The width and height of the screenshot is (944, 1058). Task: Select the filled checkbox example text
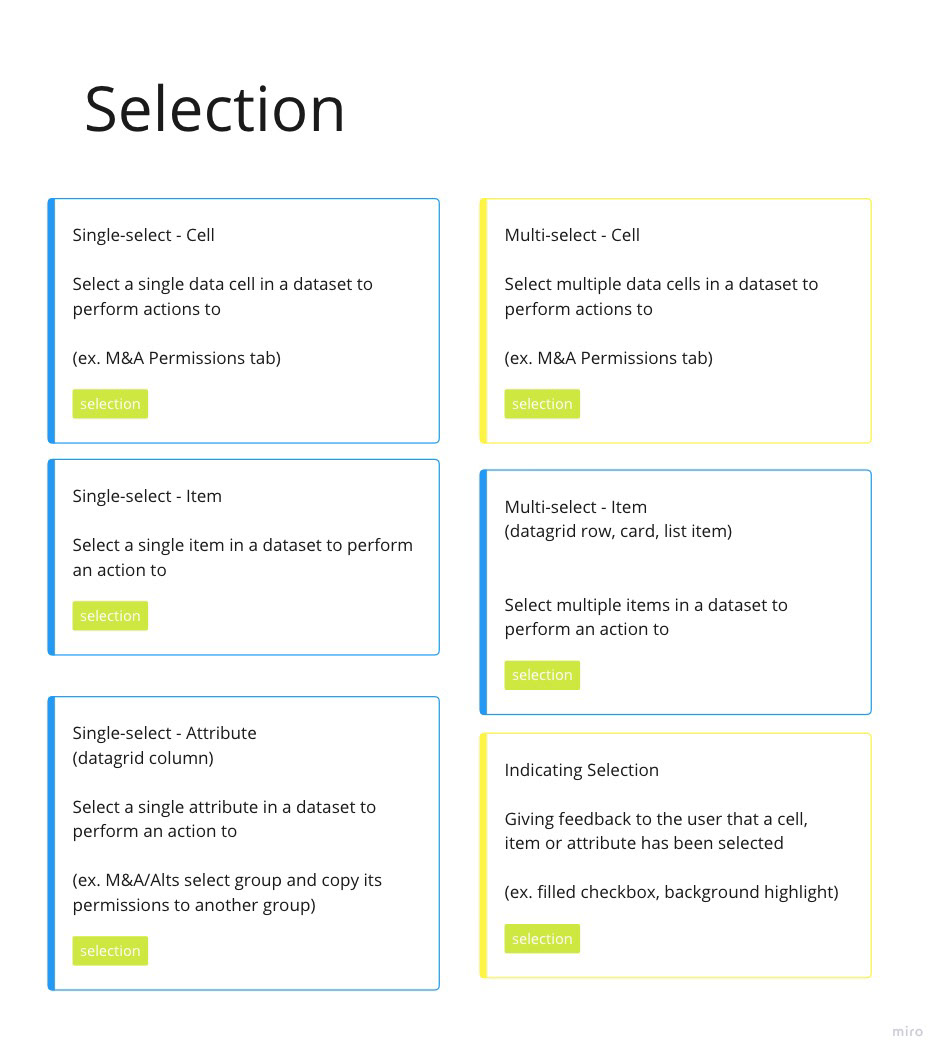[x=671, y=892]
